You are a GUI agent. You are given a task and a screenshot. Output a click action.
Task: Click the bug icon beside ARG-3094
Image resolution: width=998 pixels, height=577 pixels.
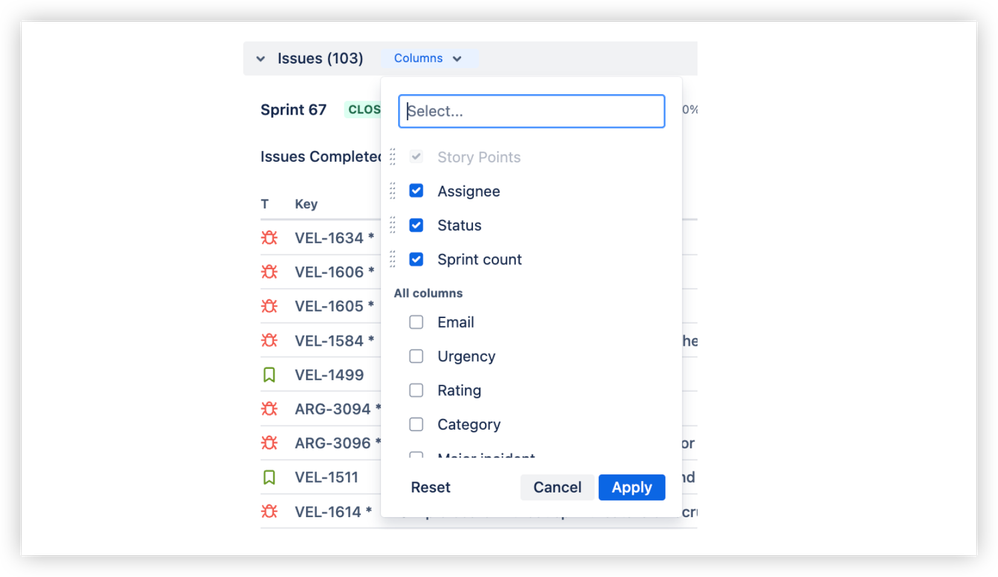[x=268, y=408]
